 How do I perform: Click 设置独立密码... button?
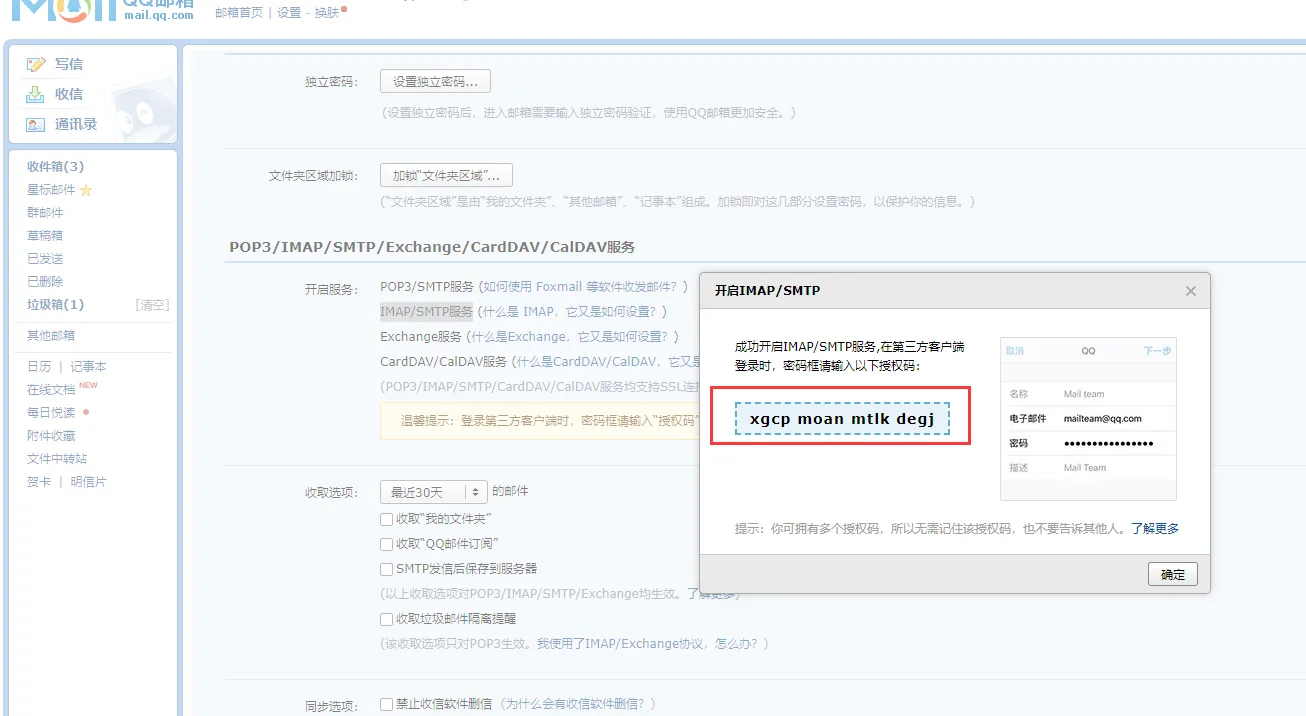pos(435,82)
